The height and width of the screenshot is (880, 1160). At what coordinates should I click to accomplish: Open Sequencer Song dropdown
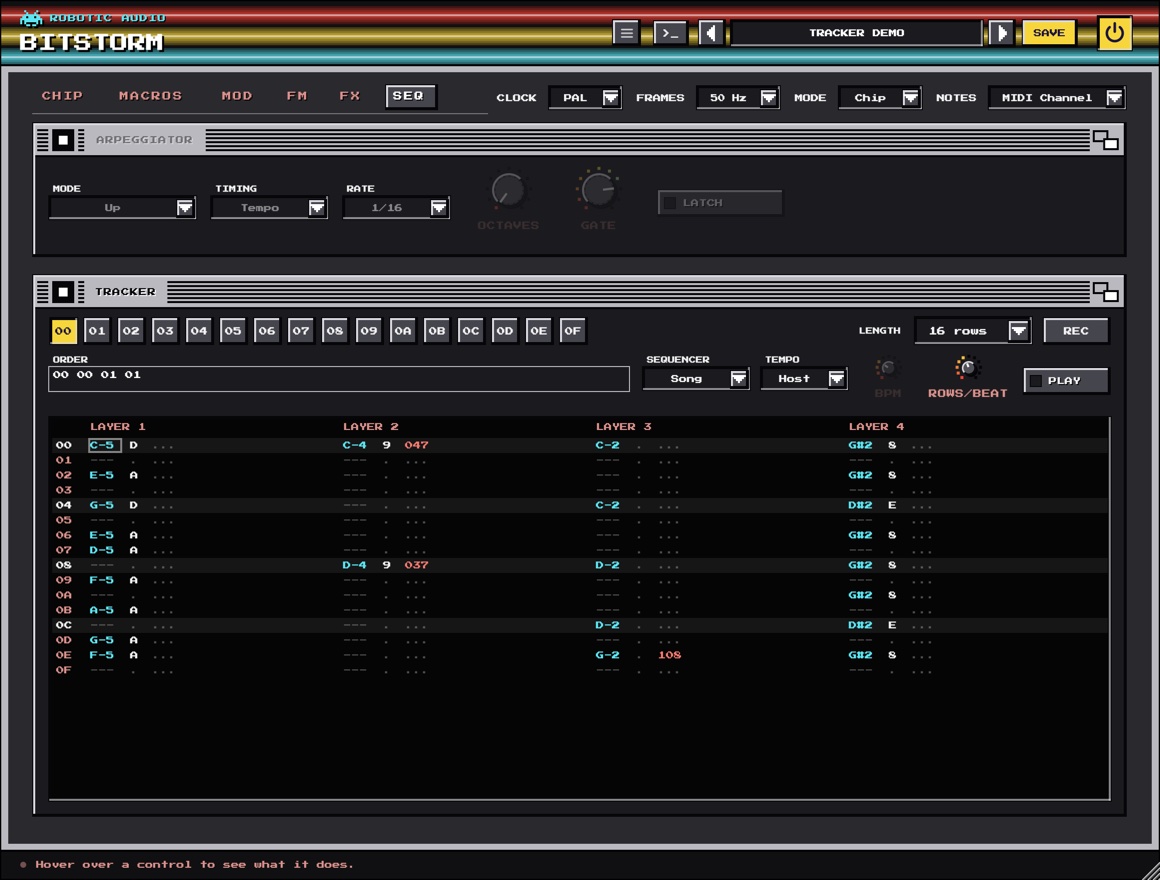tap(696, 379)
